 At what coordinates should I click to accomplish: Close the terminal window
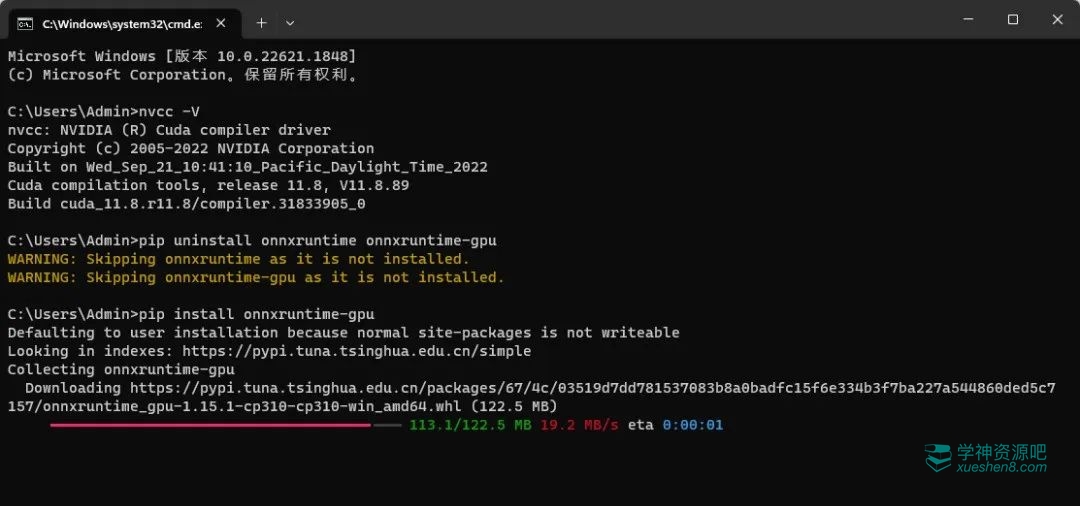click(x=1057, y=19)
